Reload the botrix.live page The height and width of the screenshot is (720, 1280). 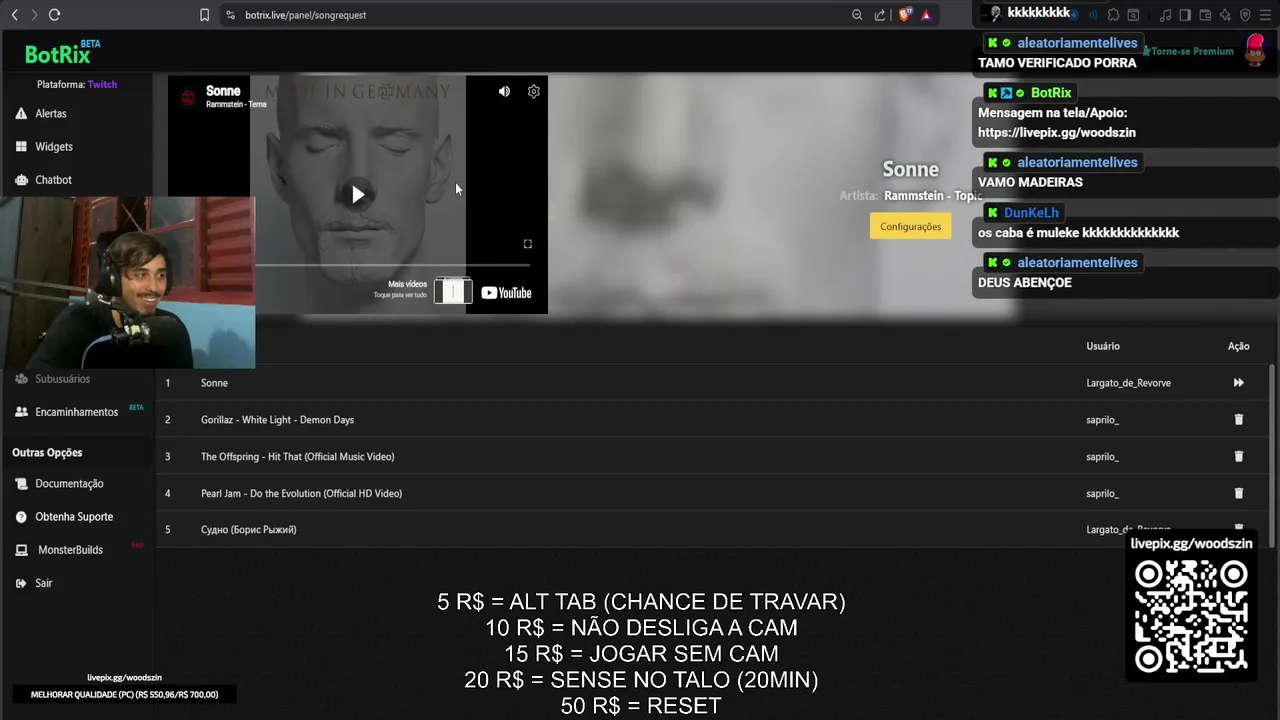(x=54, y=15)
